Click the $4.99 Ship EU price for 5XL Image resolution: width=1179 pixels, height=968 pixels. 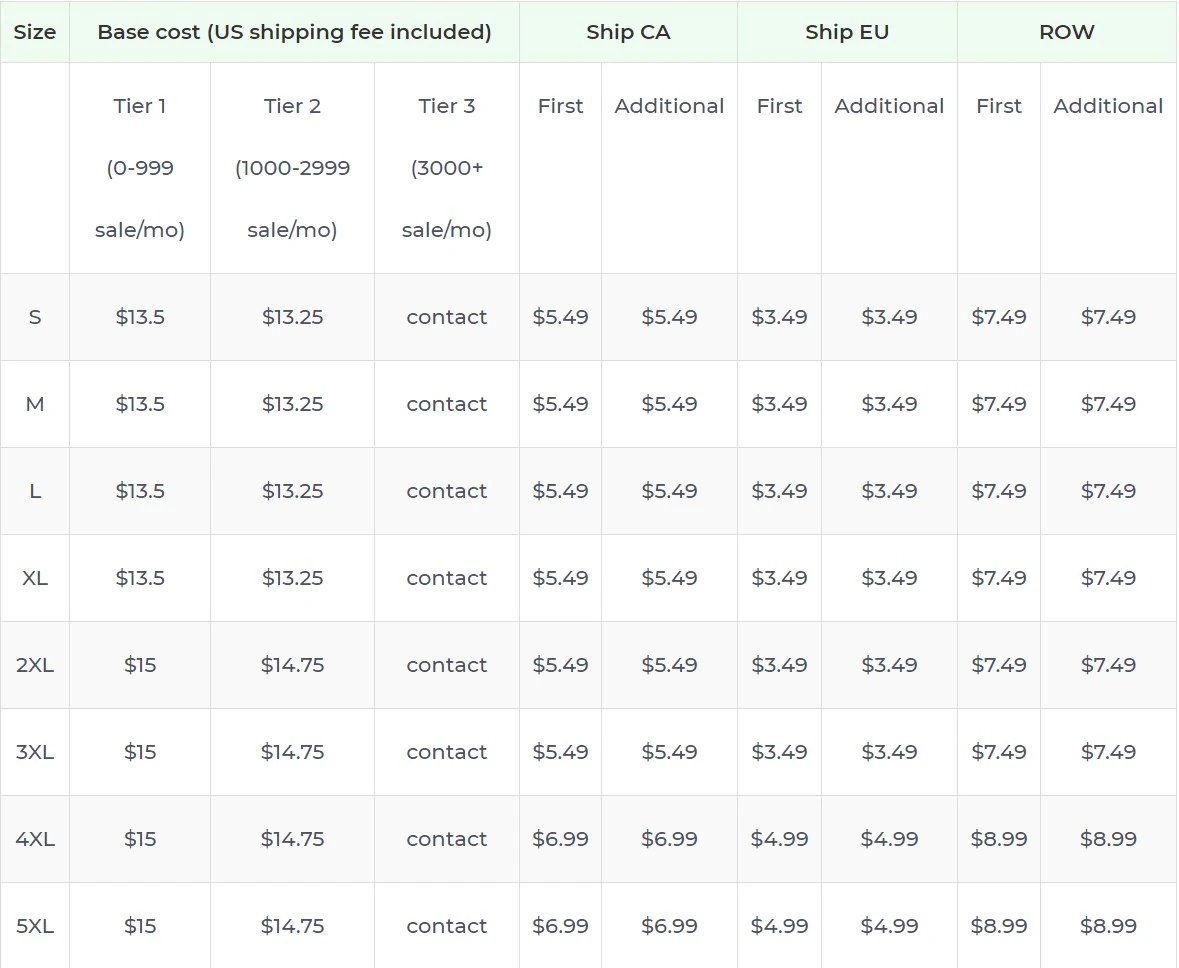point(780,926)
